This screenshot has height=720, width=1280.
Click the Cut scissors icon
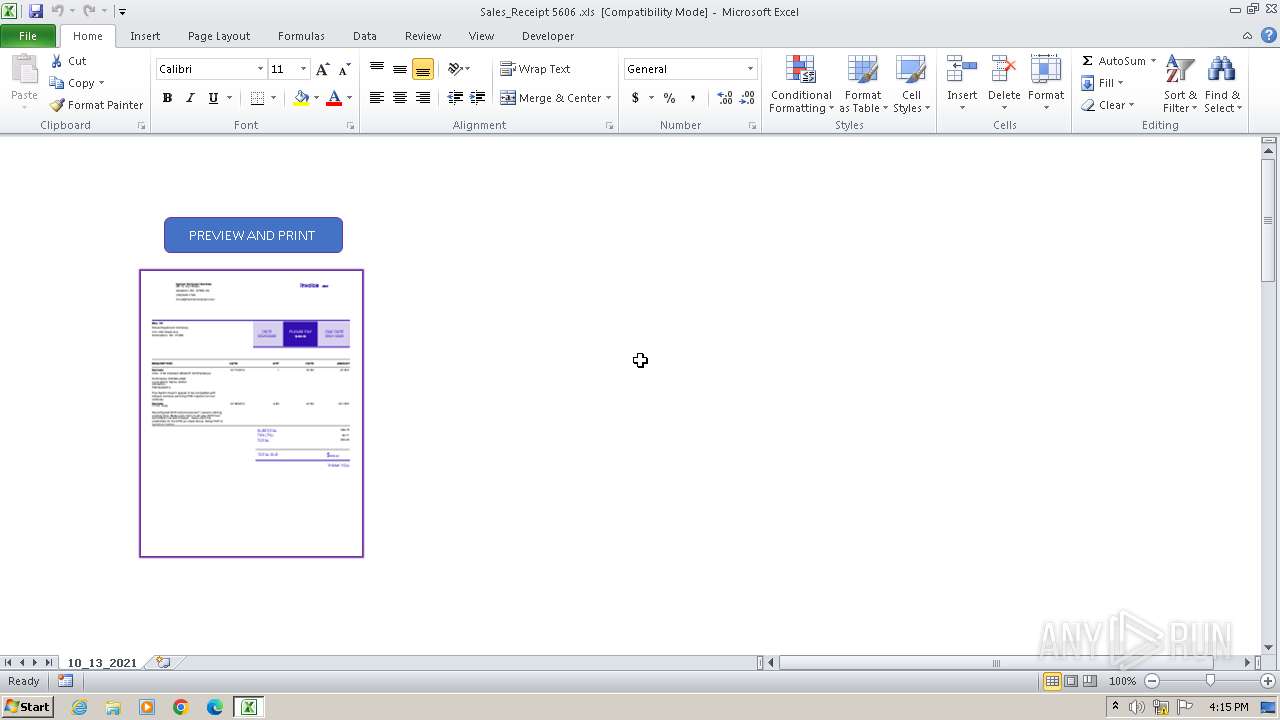click(x=57, y=61)
